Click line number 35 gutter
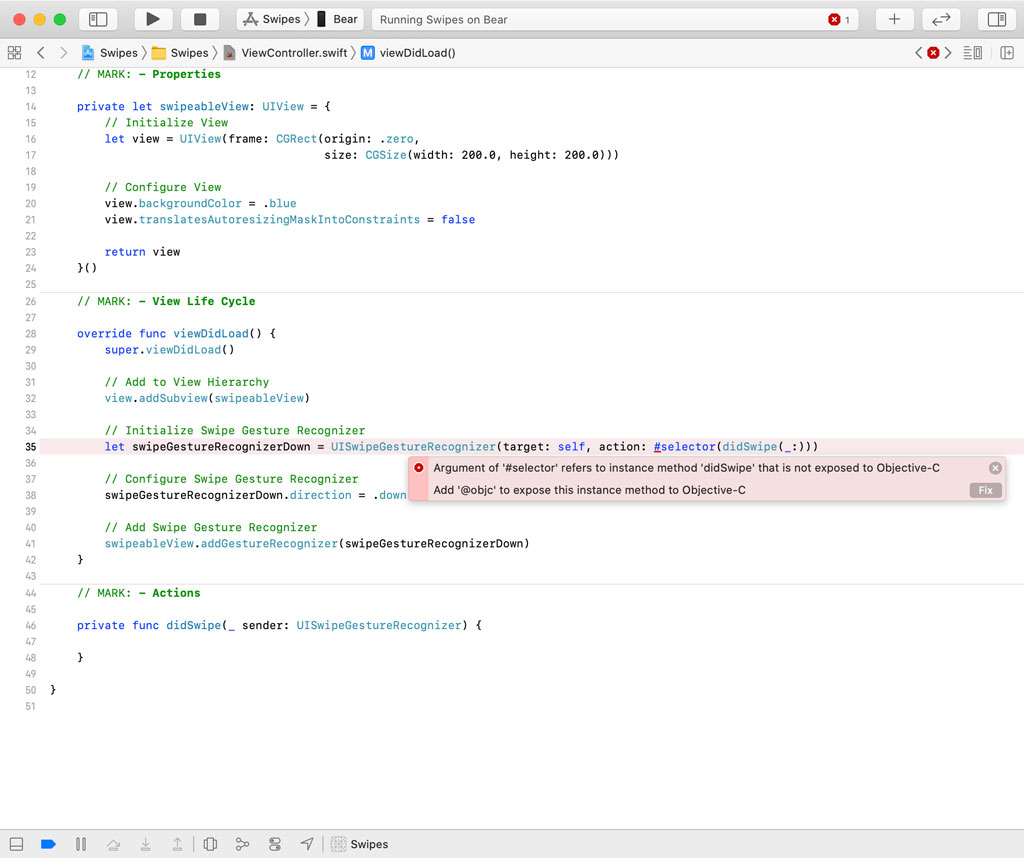The width and height of the screenshot is (1024, 858). click(x=30, y=447)
